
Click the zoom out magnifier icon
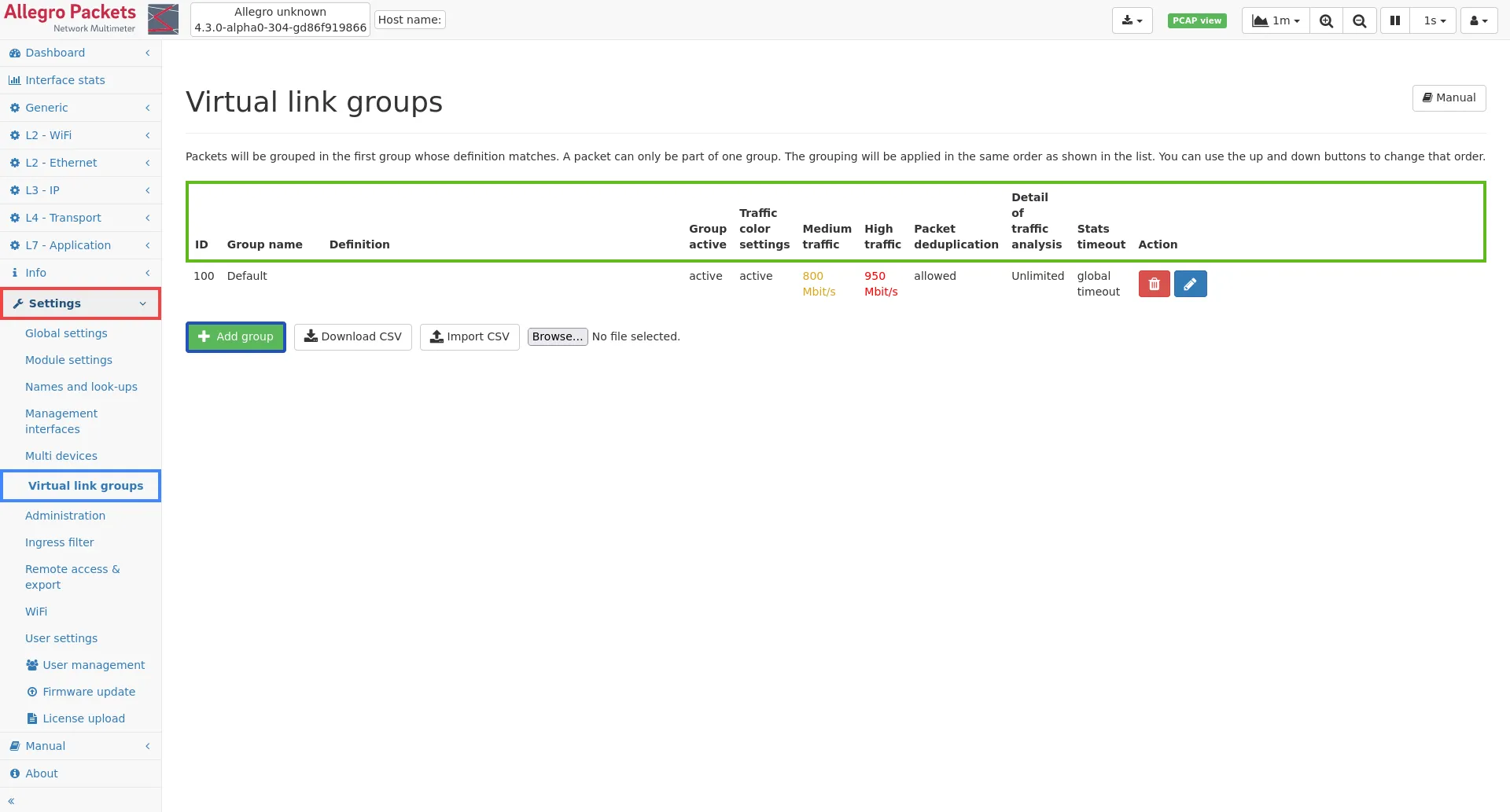[x=1359, y=20]
